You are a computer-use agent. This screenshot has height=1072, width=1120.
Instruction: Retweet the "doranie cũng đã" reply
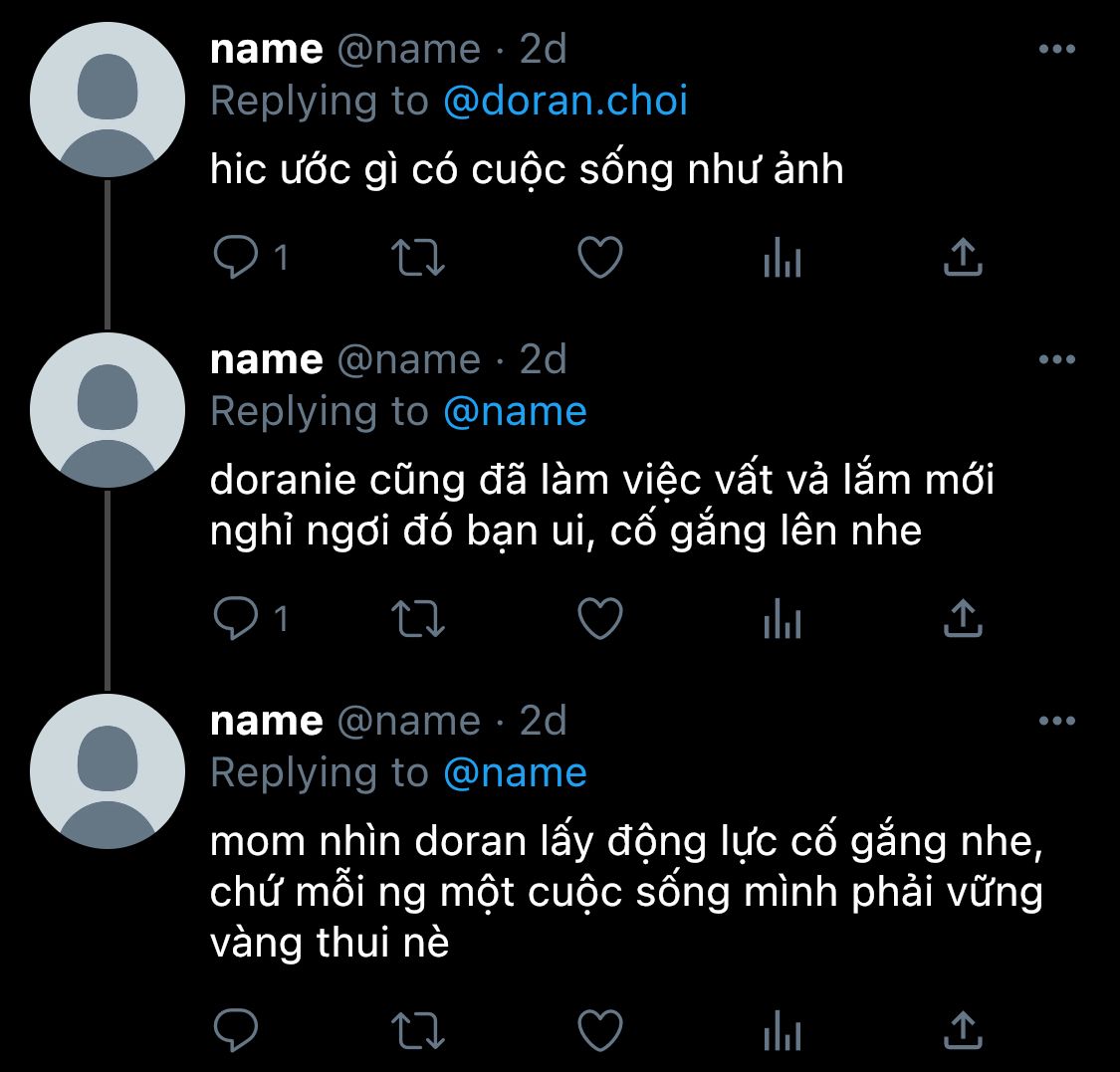click(x=418, y=618)
